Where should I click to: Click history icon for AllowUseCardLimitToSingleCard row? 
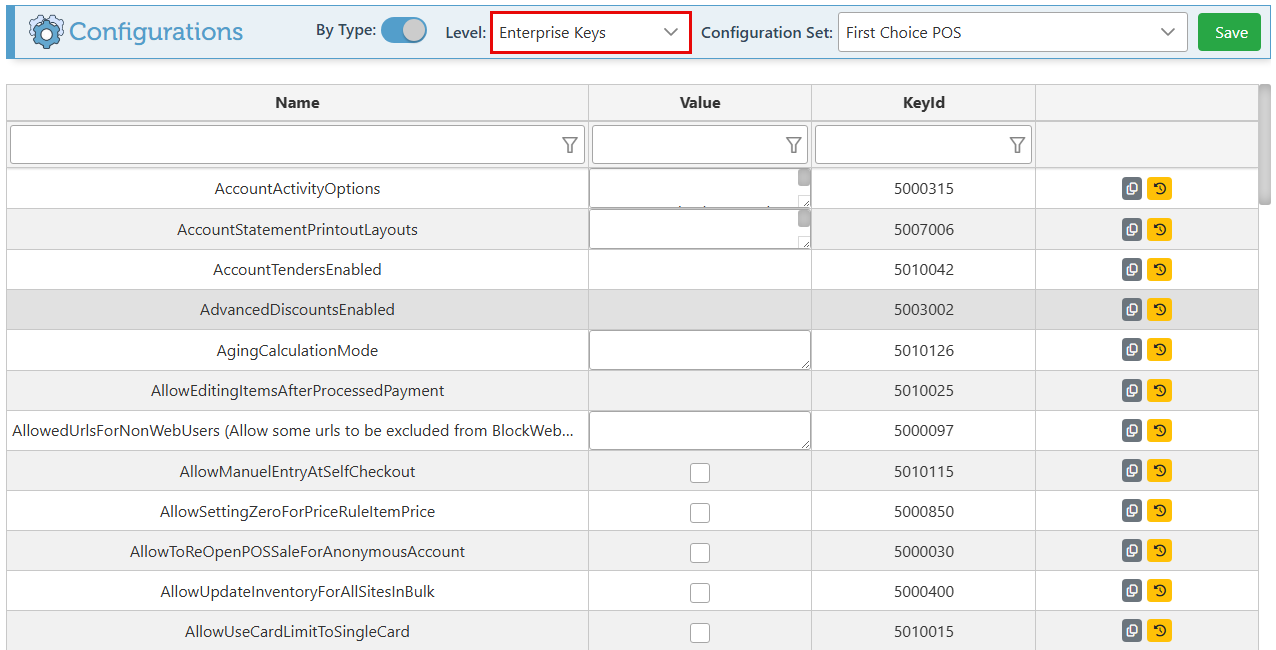coord(1159,631)
